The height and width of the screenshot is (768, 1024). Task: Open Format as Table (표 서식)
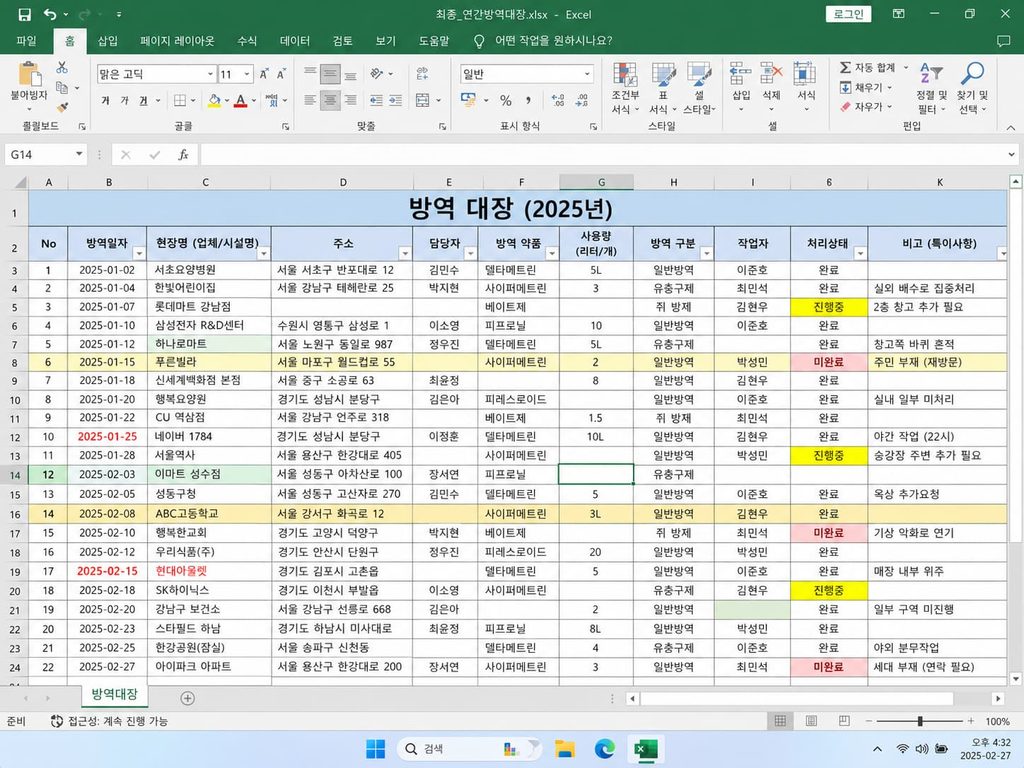point(662,88)
